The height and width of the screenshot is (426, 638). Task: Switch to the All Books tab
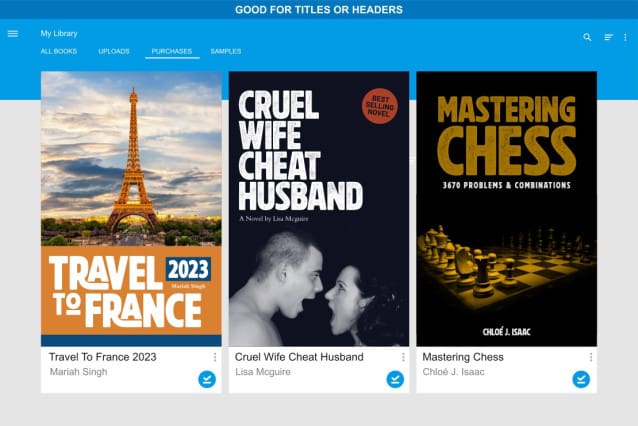point(59,51)
